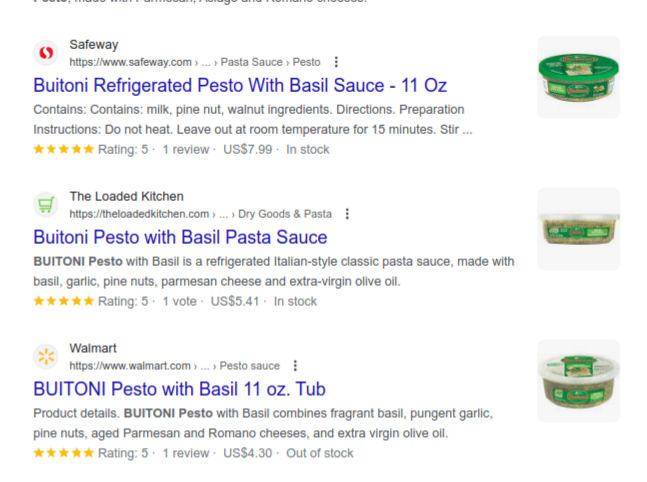647x482 pixels.
Task: Open BUITONI Pesto with Basil 11 oz. Tub link
Action: (x=179, y=389)
